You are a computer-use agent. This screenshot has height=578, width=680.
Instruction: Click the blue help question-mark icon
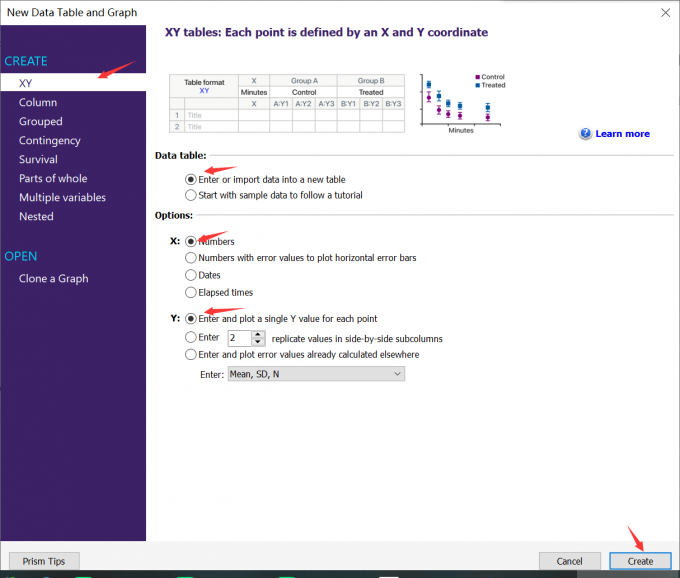pos(585,134)
